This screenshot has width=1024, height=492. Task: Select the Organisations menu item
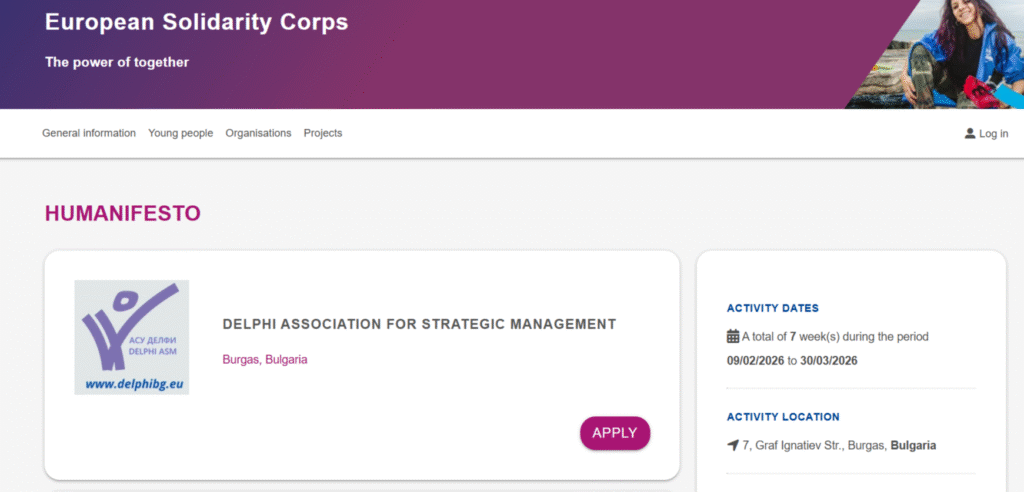[x=258, y=133]
